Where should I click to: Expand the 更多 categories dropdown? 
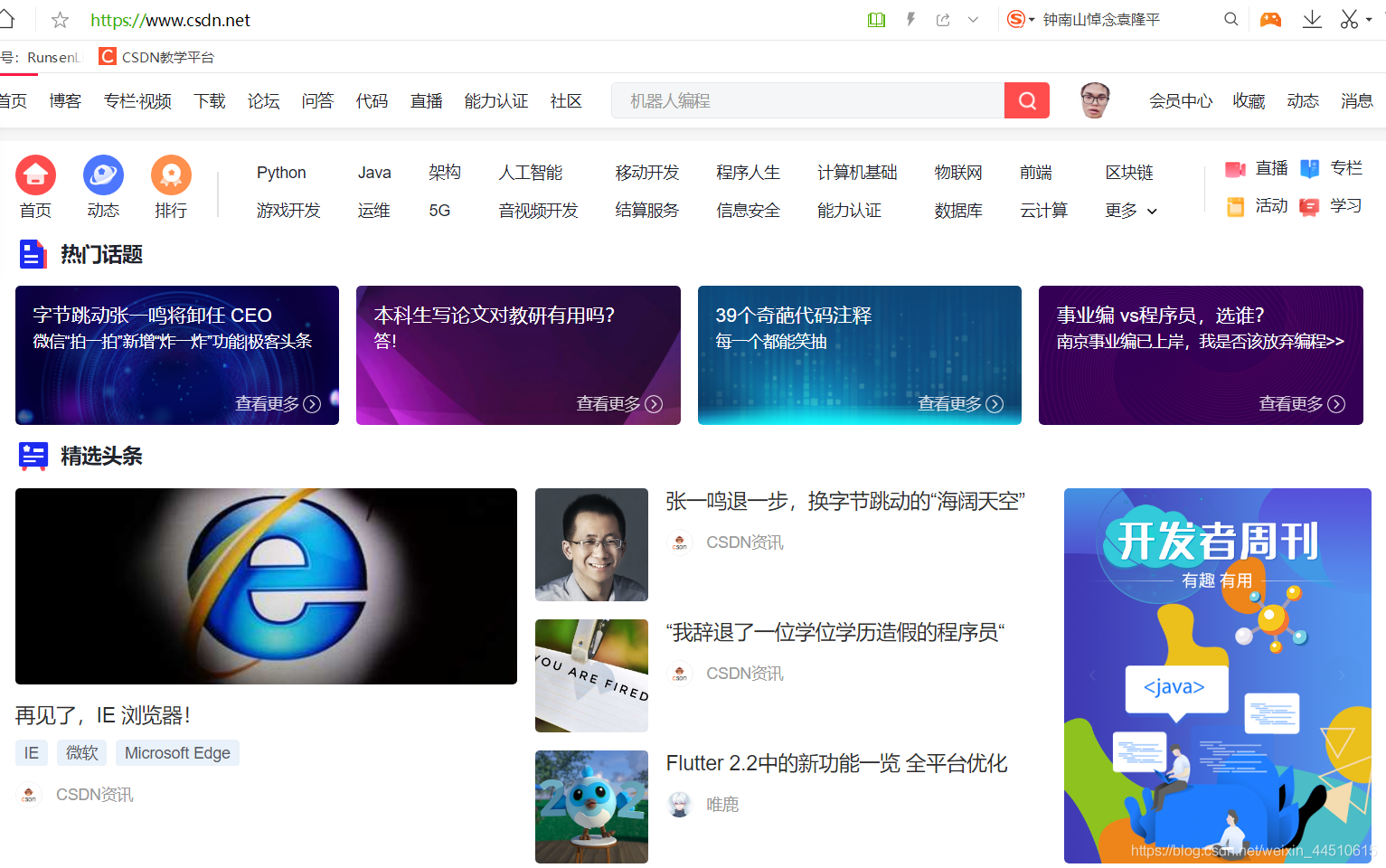click(1131, 211)
